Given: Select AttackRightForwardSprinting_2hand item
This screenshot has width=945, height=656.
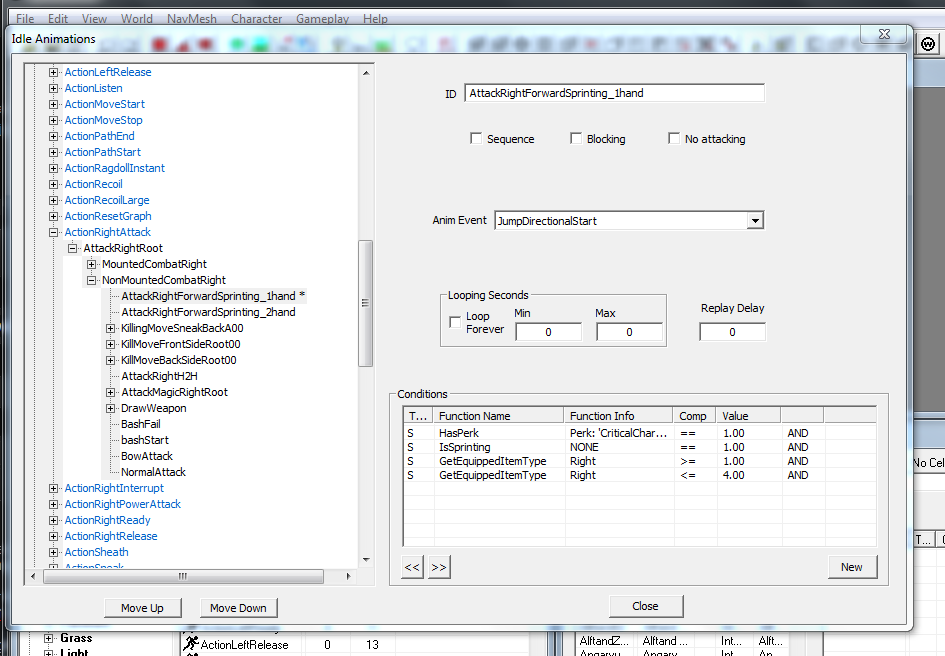Looking at the screenshot, I should tap(209, 312).
